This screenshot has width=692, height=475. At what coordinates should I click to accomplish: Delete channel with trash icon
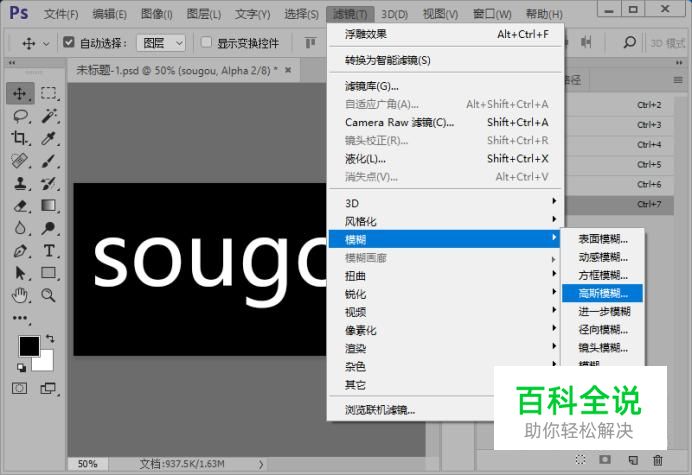pos(658,460)
